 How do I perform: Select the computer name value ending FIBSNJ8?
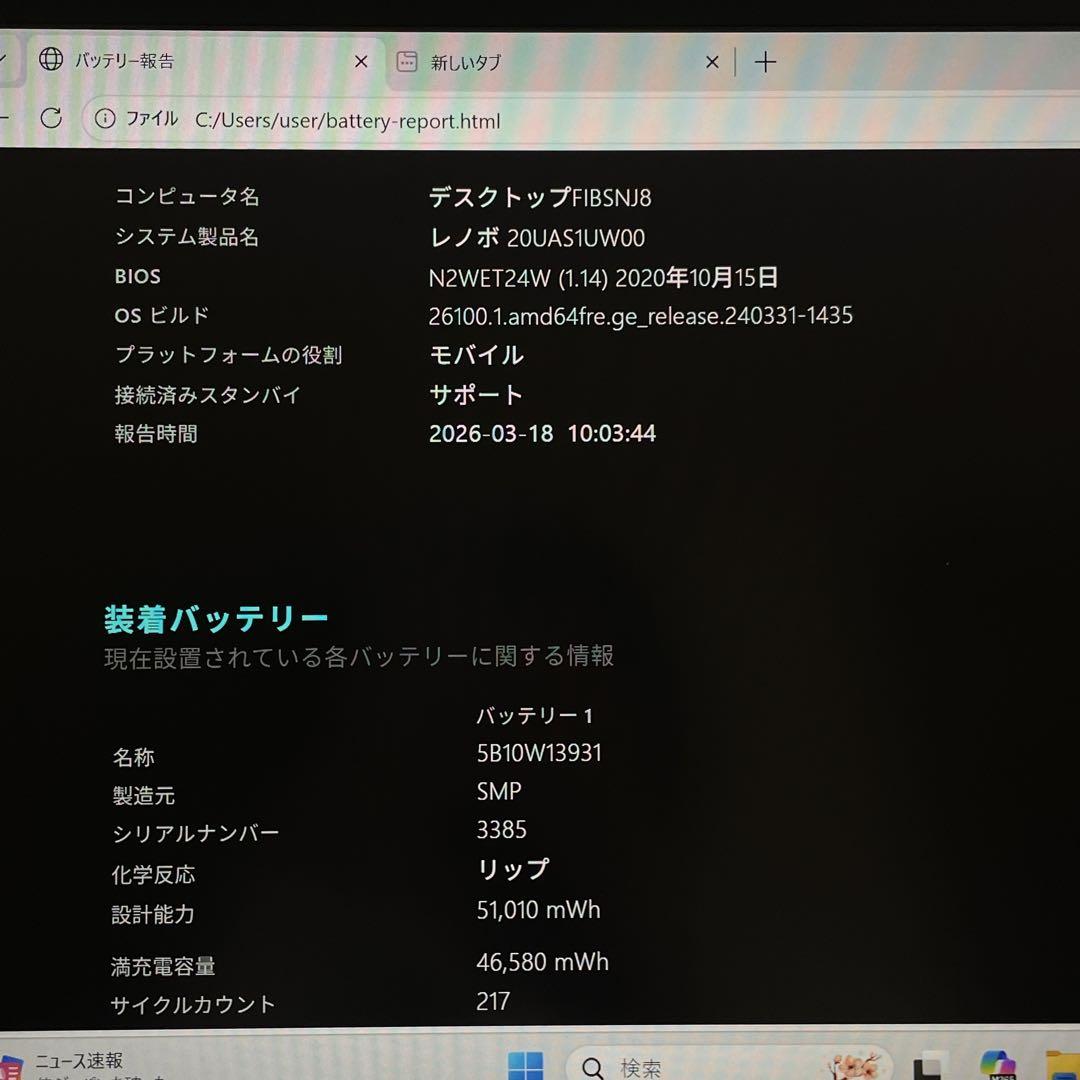click(540, 198)
